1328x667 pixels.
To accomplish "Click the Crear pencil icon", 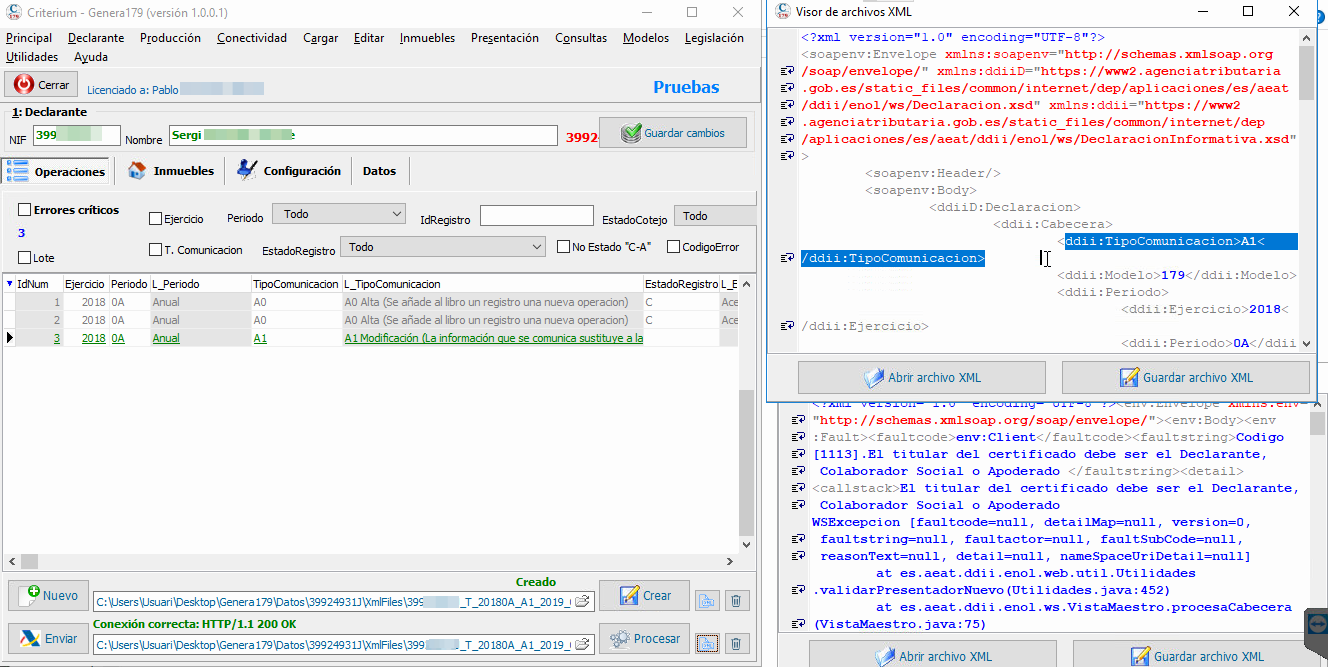I will tap(629, 595).
